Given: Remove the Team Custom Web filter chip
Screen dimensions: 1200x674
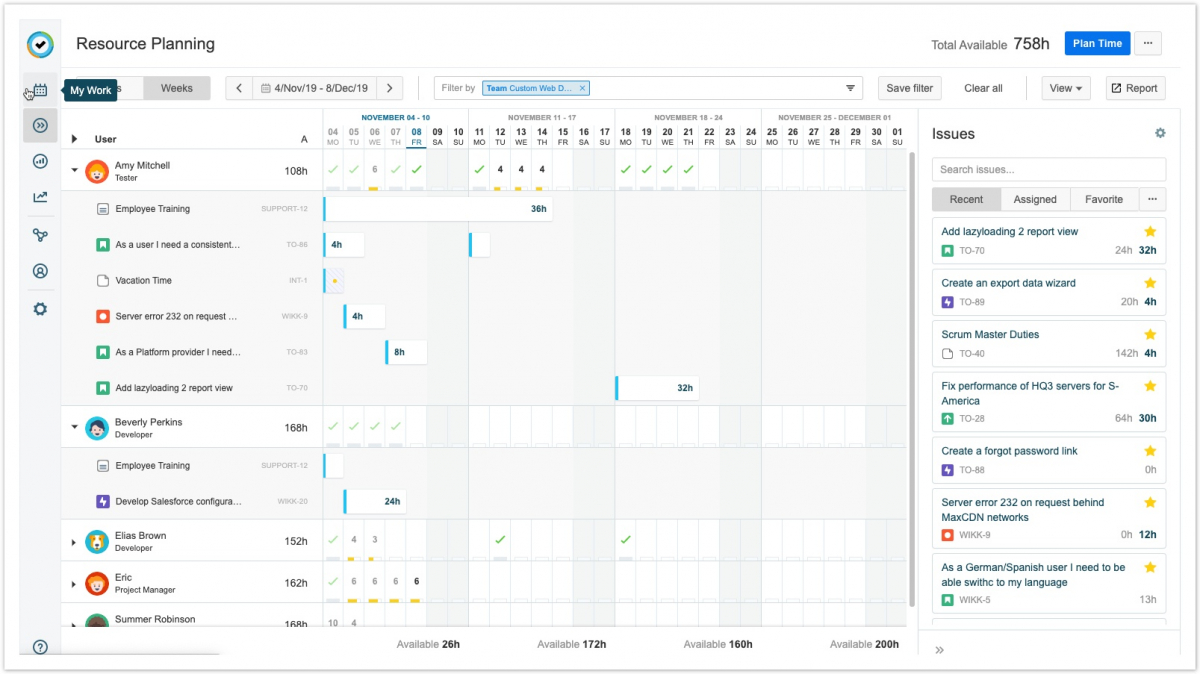Looking at the screenshot, I should [x=584, y=88].
